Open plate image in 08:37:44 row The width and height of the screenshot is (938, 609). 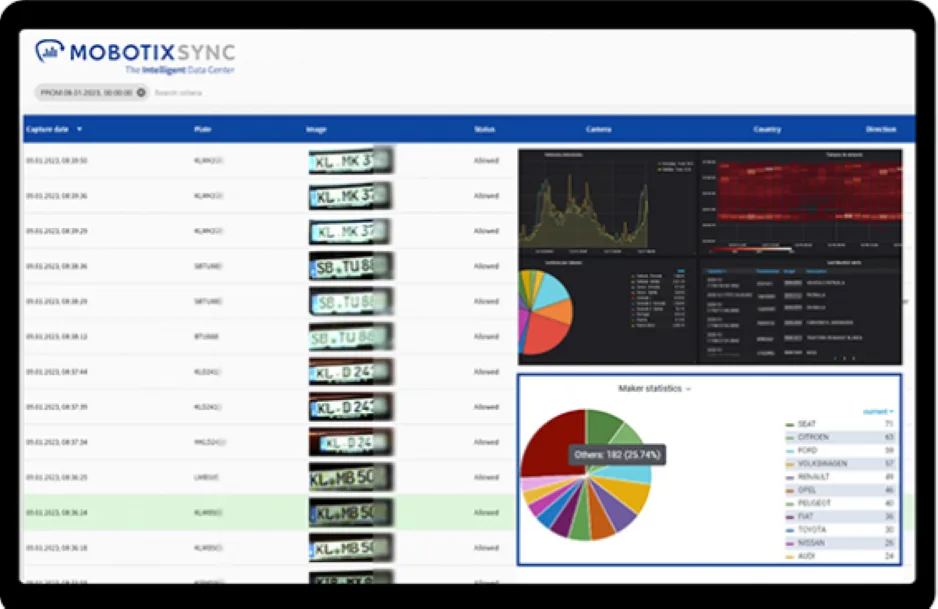(351, 372)
